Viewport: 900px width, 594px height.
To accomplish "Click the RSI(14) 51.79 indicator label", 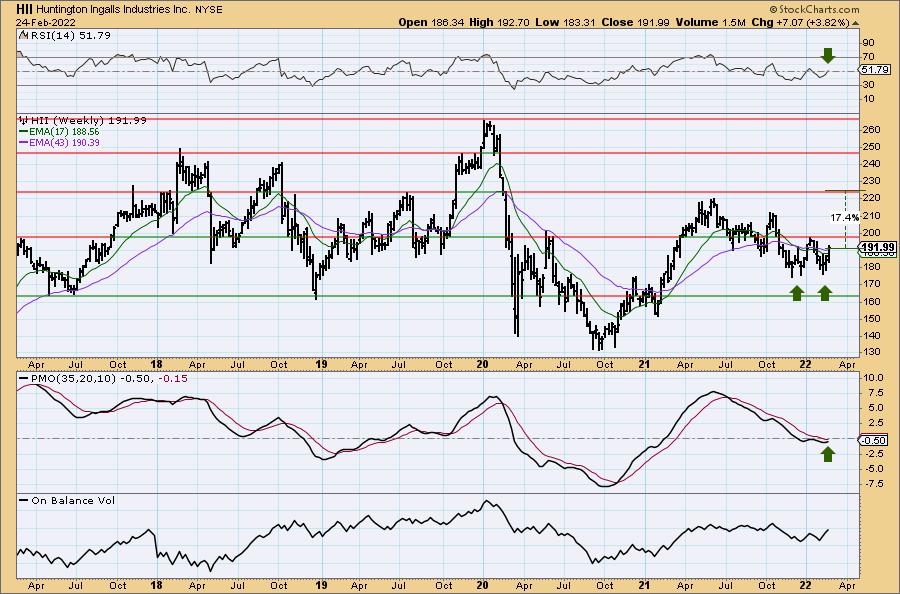I will pos(69,35).
